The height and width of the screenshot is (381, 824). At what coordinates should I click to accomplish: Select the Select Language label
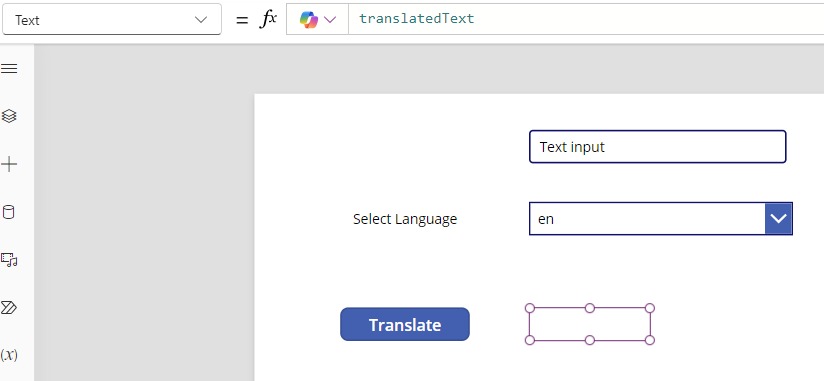pos(405,219)
